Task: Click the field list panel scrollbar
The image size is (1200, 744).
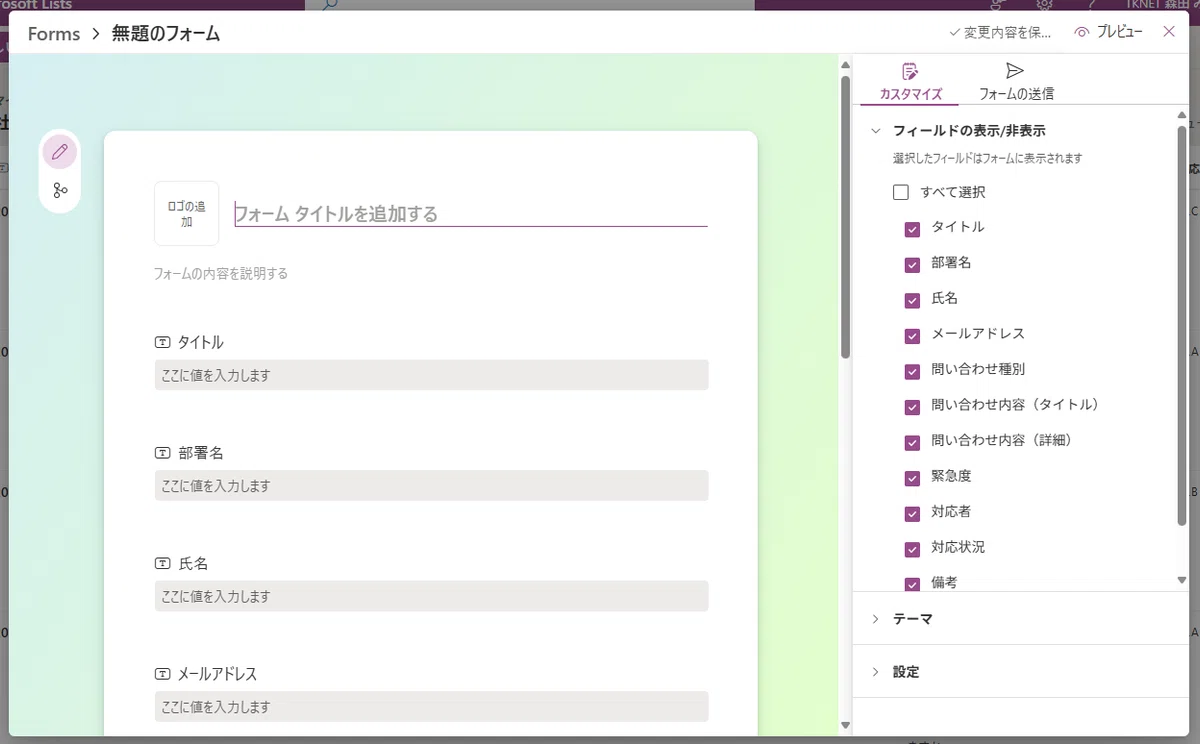Action: coord(1182,325)
